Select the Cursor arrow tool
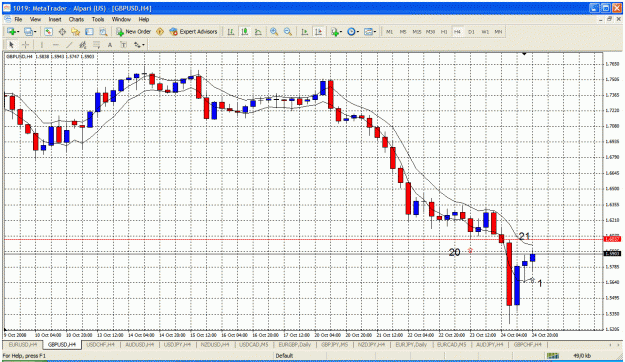The image size is (625, 362). [11, 45]
